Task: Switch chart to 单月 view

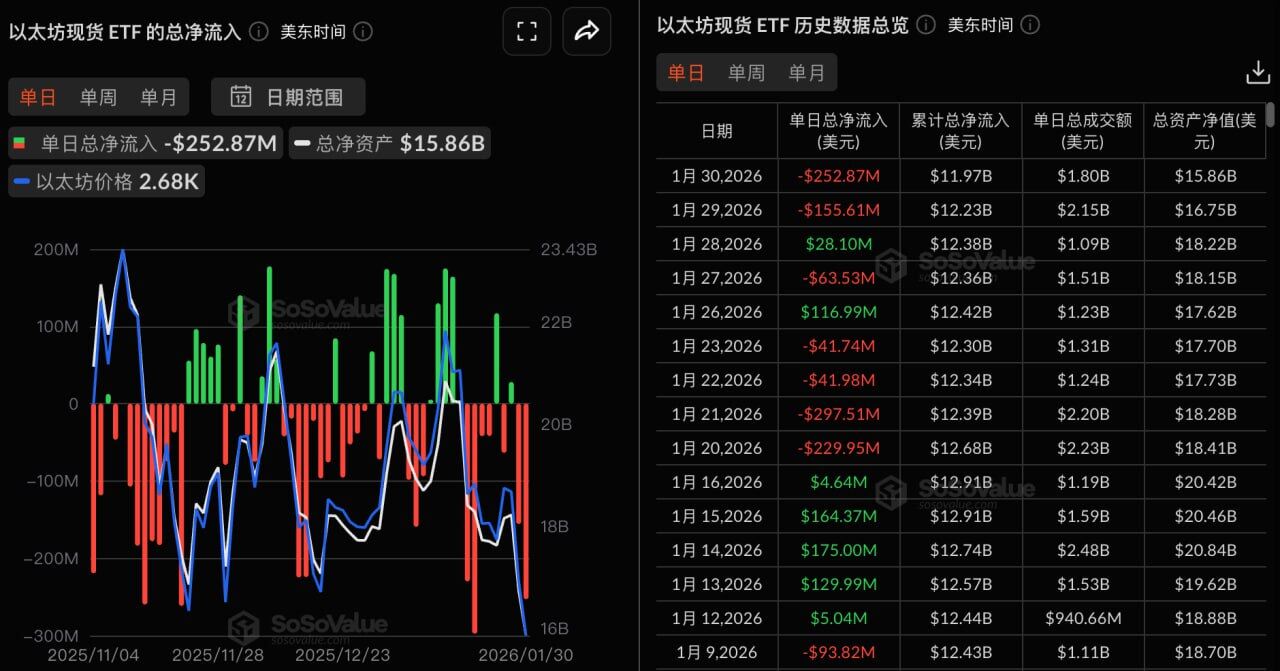Action: pyautogui.click(x=158, y=97)
